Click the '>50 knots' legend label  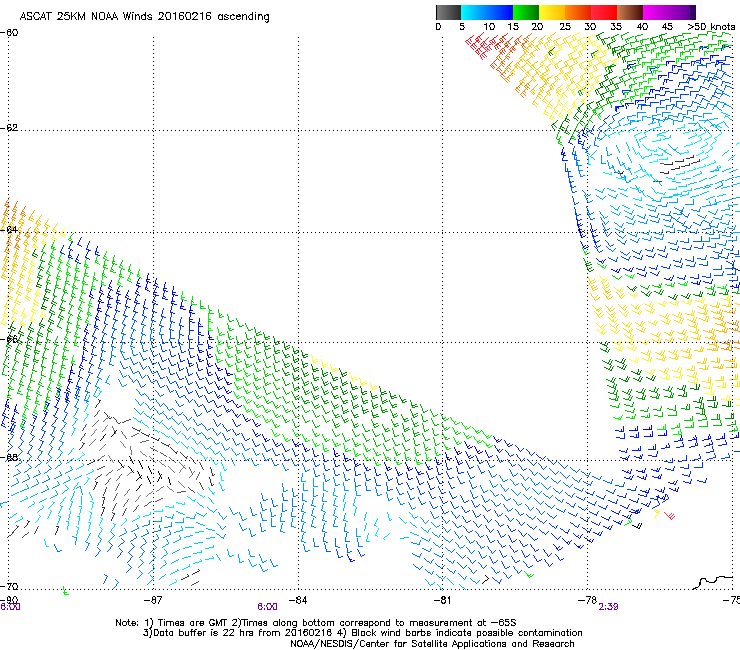coord(711,27)
